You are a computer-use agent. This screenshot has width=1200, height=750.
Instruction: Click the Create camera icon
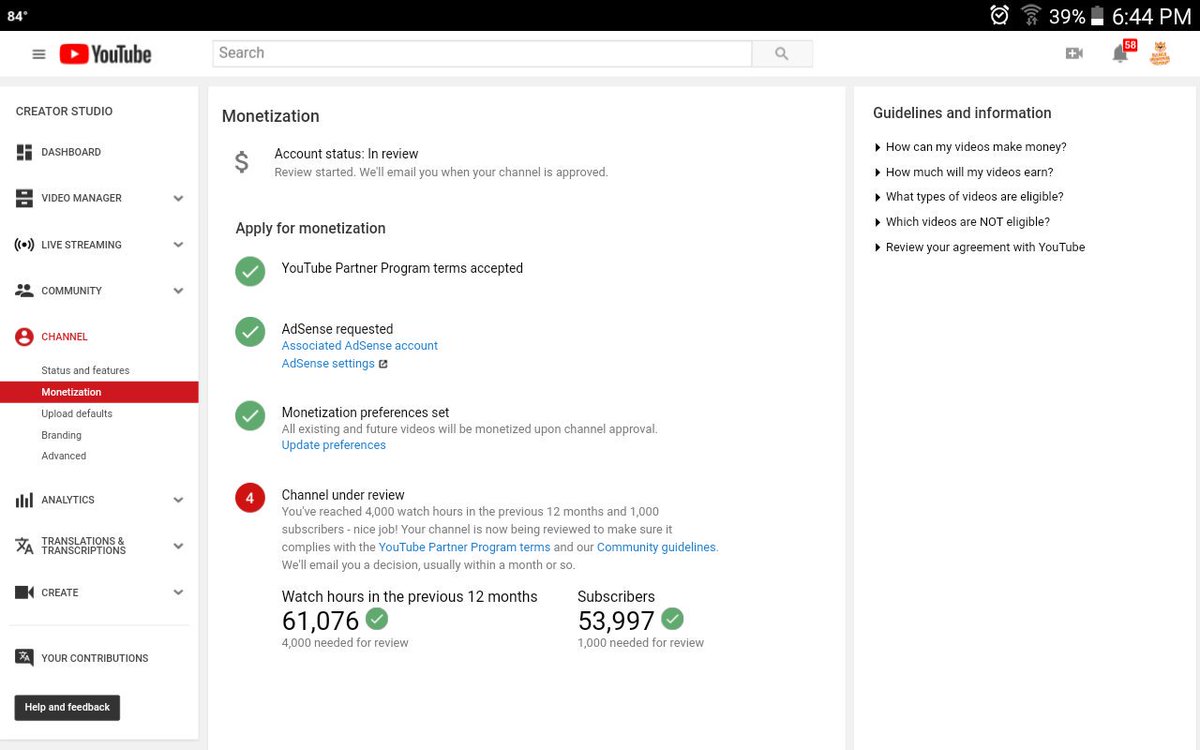pos(24,592)
